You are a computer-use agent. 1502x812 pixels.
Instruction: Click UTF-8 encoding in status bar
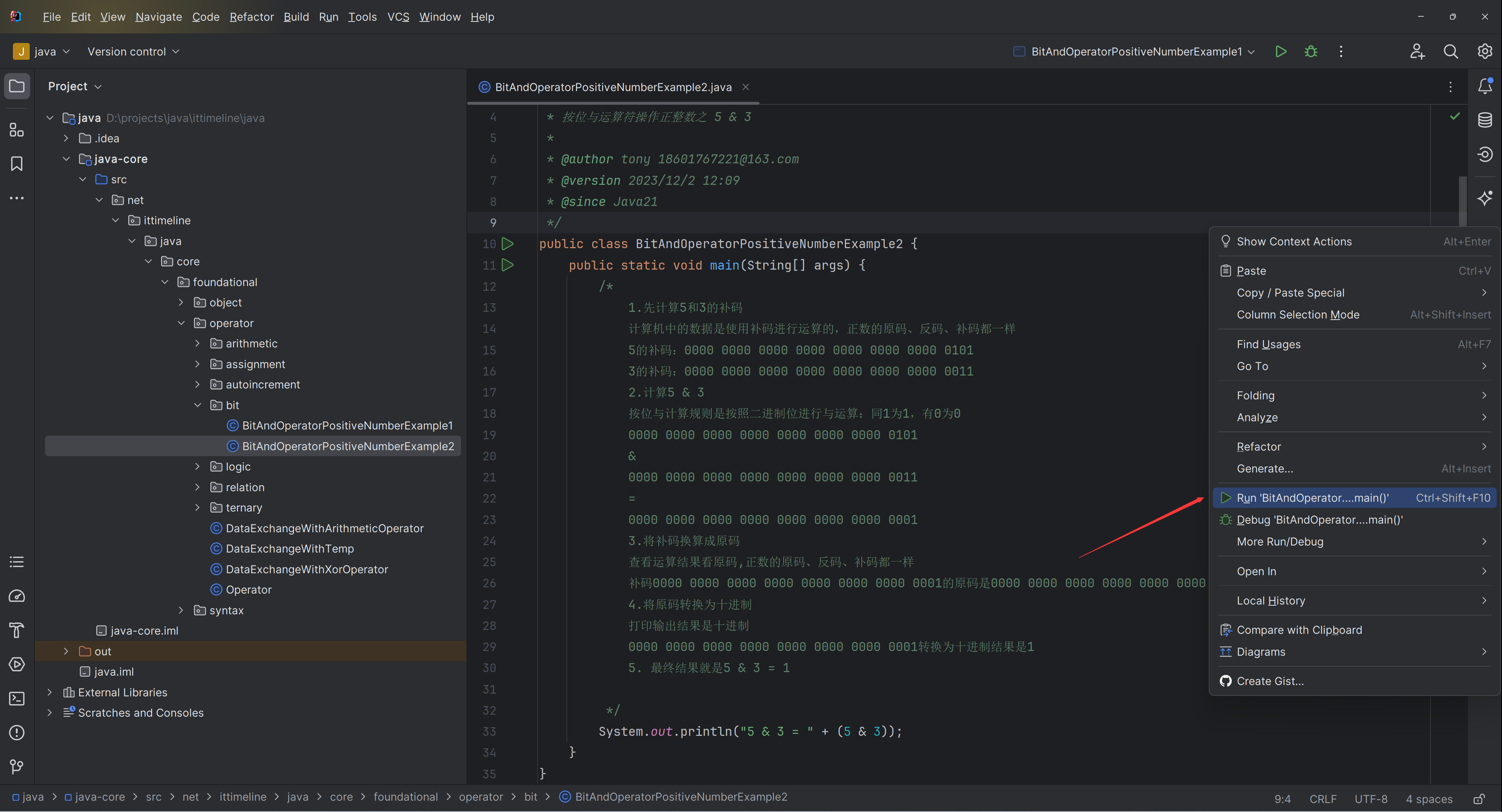tap(1371, 799)
